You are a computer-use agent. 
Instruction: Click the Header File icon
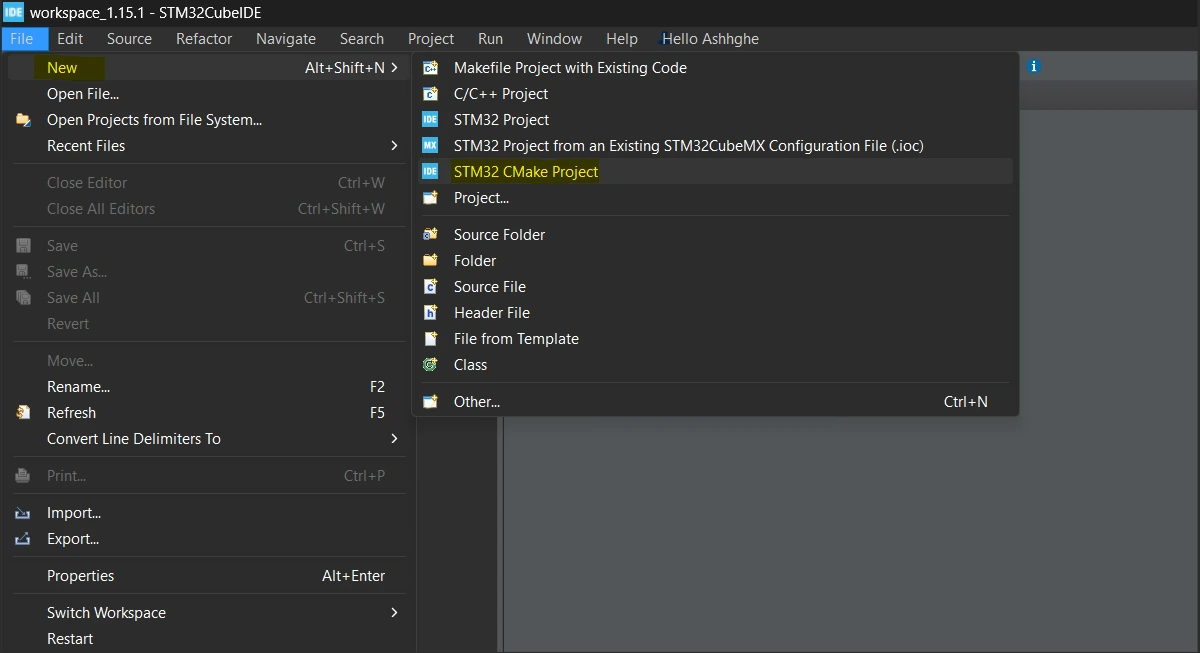click(430, 313)
